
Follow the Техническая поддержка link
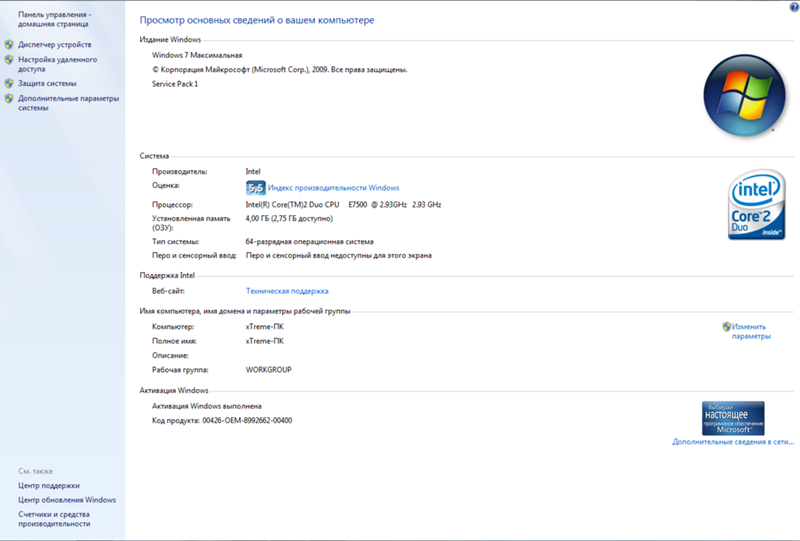coord(287,291)
